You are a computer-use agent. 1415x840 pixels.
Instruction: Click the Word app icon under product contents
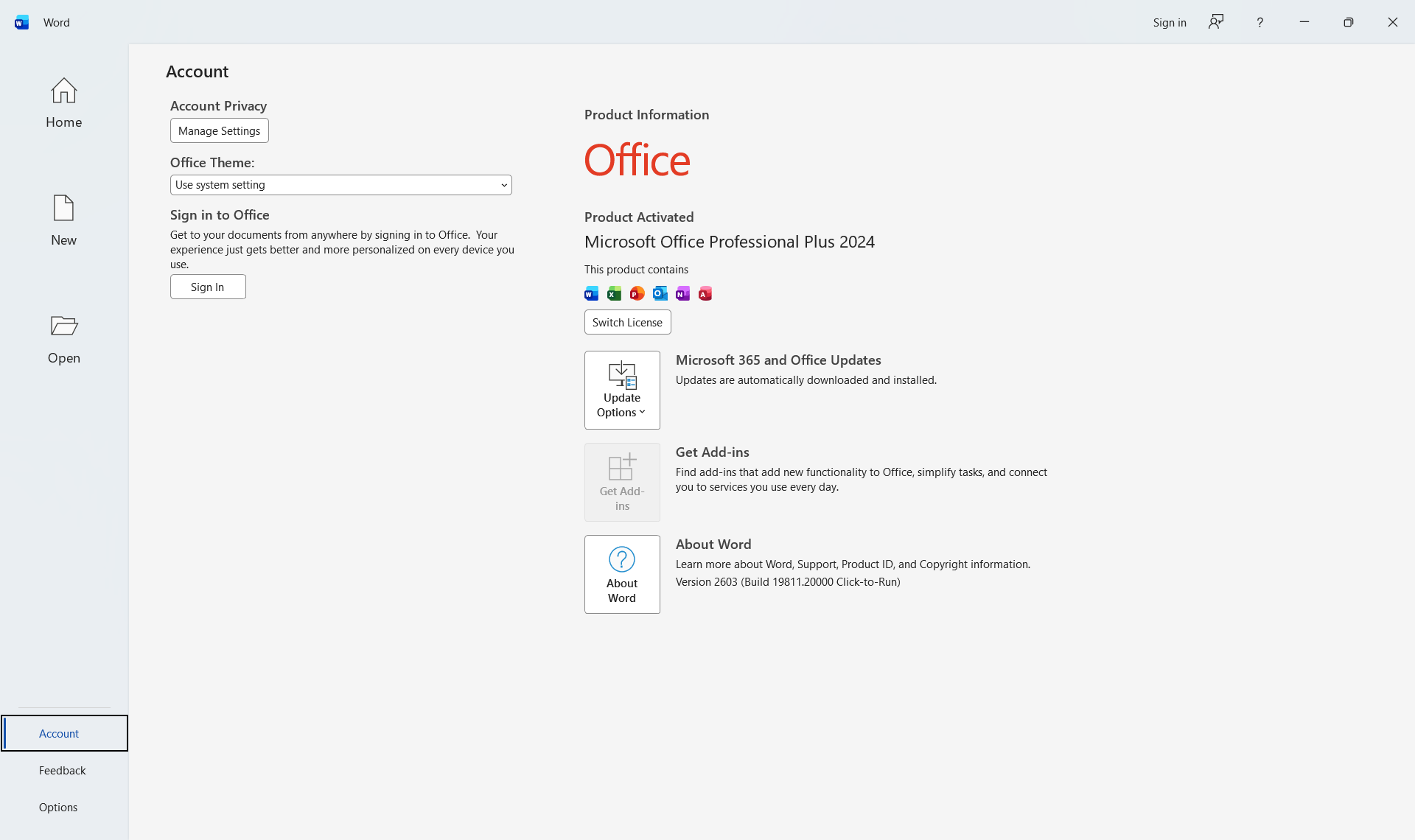[591, 294]
